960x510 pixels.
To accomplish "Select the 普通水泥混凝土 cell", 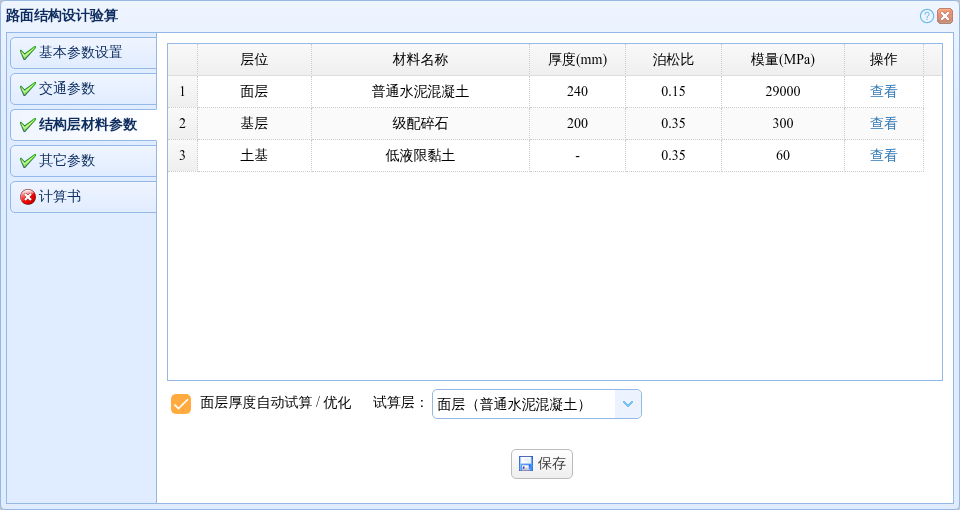I will pos(420,92).
